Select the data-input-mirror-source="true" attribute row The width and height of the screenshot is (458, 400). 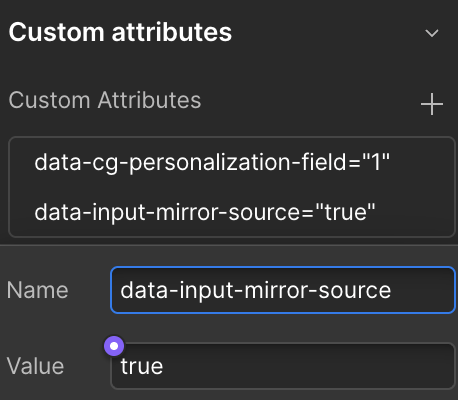[x=231, y=212]
